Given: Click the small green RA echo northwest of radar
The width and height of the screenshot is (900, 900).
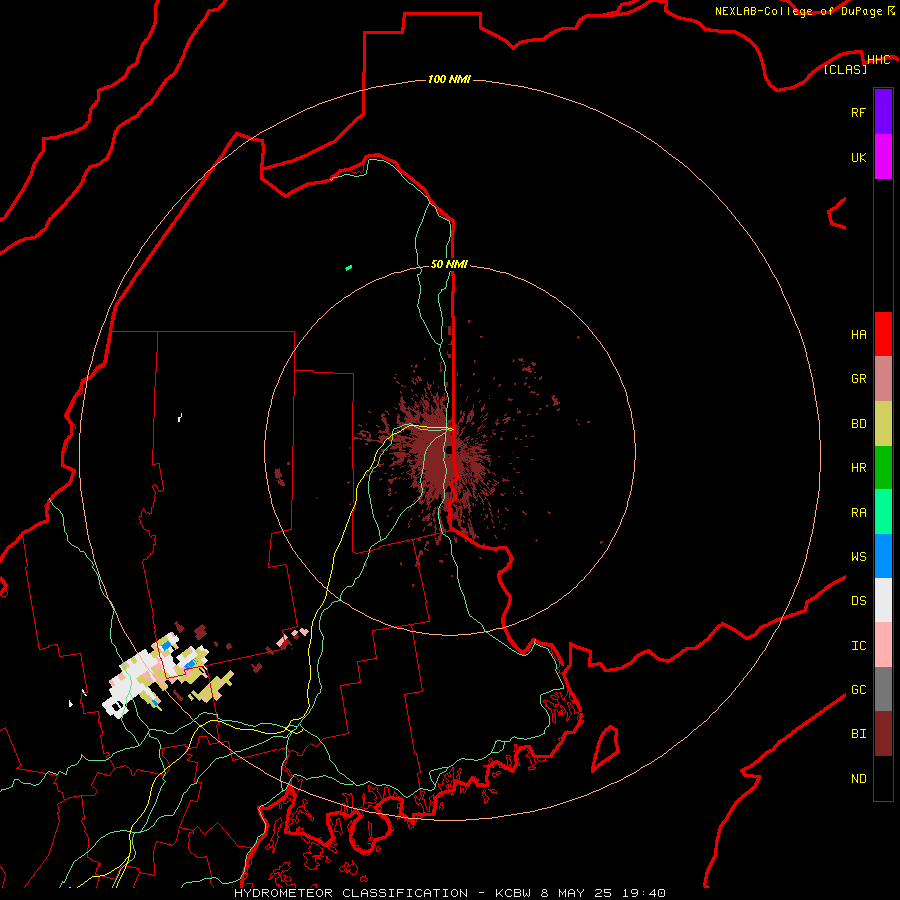Looking at the screenshot, I should pyautogui.click(x=348, y=267).
